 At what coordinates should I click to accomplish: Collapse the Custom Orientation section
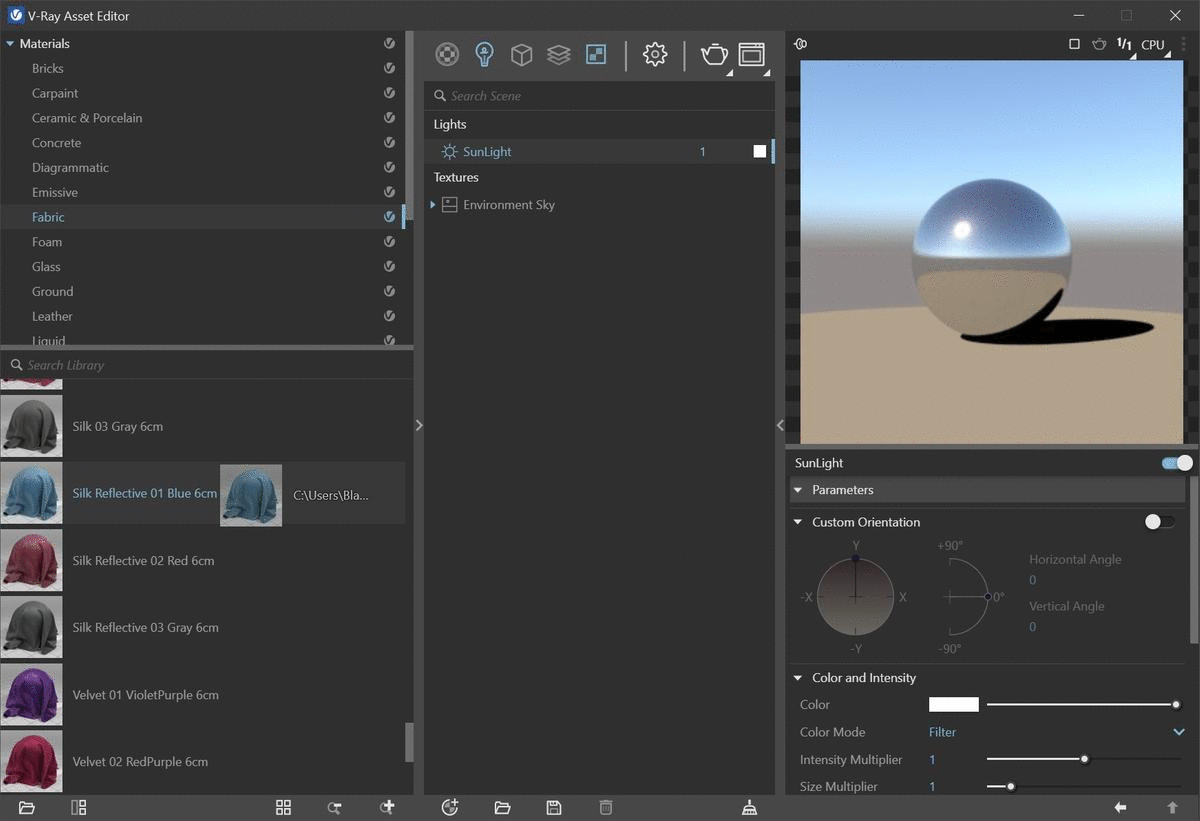pyautogui.click(x=798, y=522)
